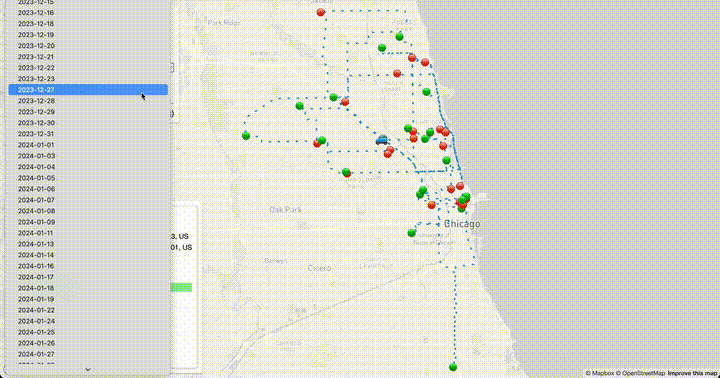Image resolution: width=720 pixels, height=378 pixels.
Task: Choose New Year's date 2024-01-01
Action: click(x=88, y=145)
